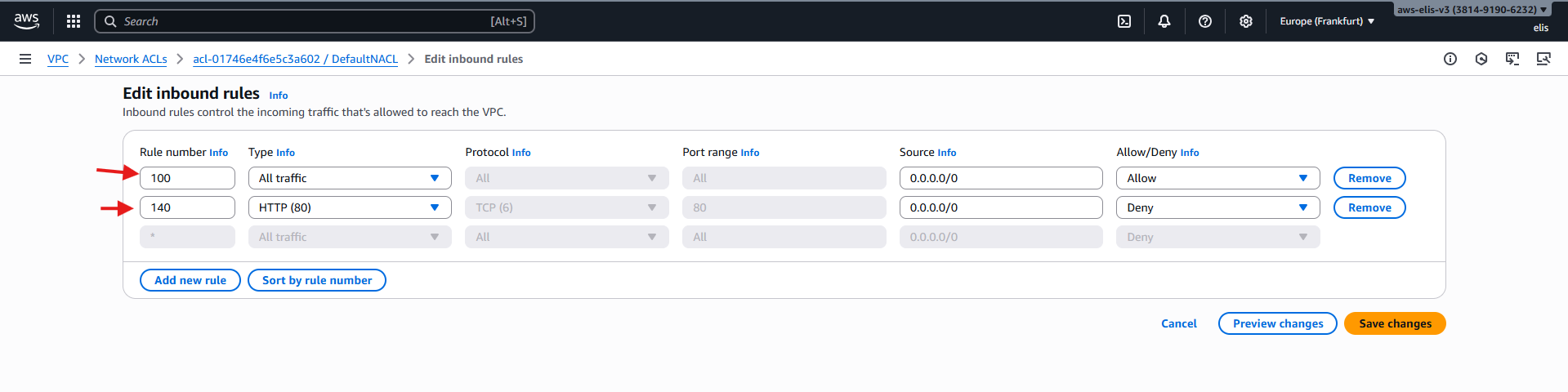The height and width of the screenshot is (392, 1568).
Task: Open settings via the gear icon
Action: tap(1245, 21)
